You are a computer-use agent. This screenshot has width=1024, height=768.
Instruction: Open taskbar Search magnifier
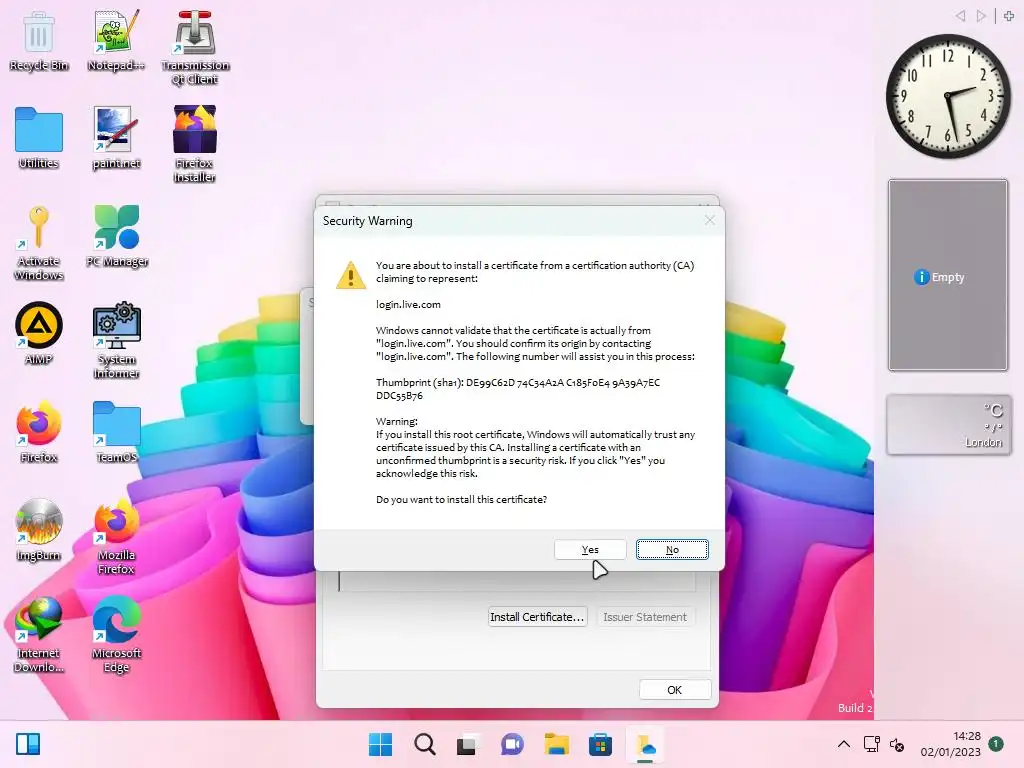pyautogui.click(x=424, y=744)
